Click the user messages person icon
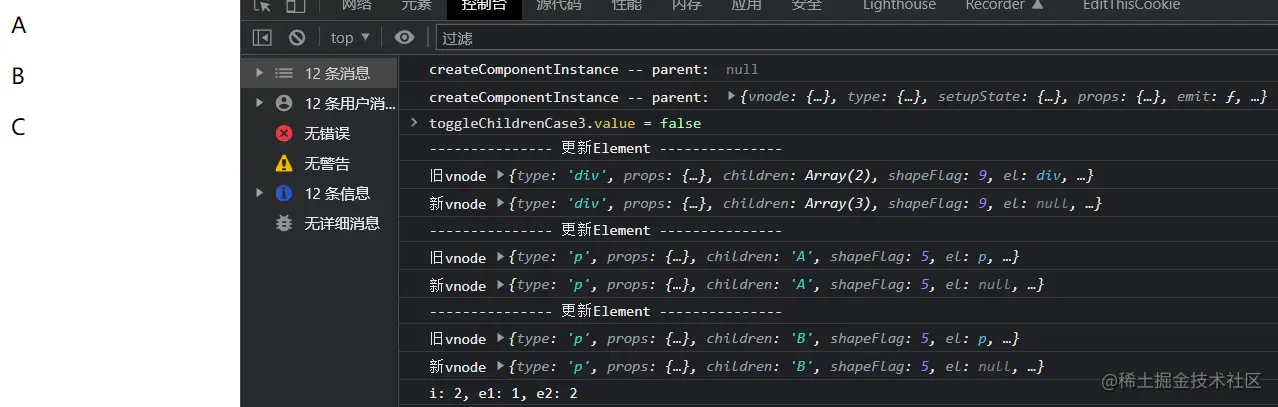 point(284,103)
